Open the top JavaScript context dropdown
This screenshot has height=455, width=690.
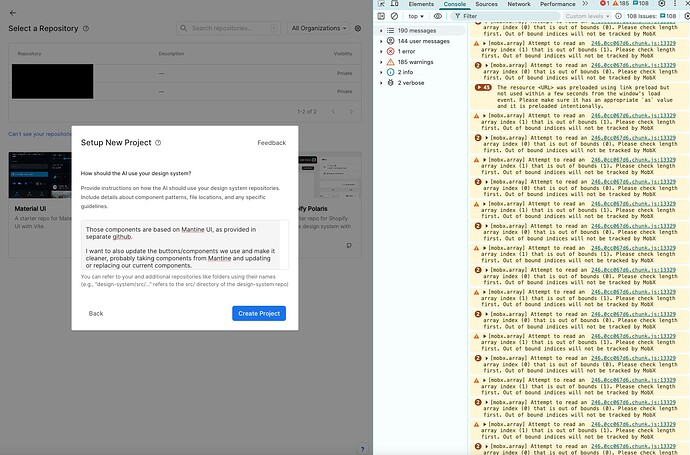415,16
